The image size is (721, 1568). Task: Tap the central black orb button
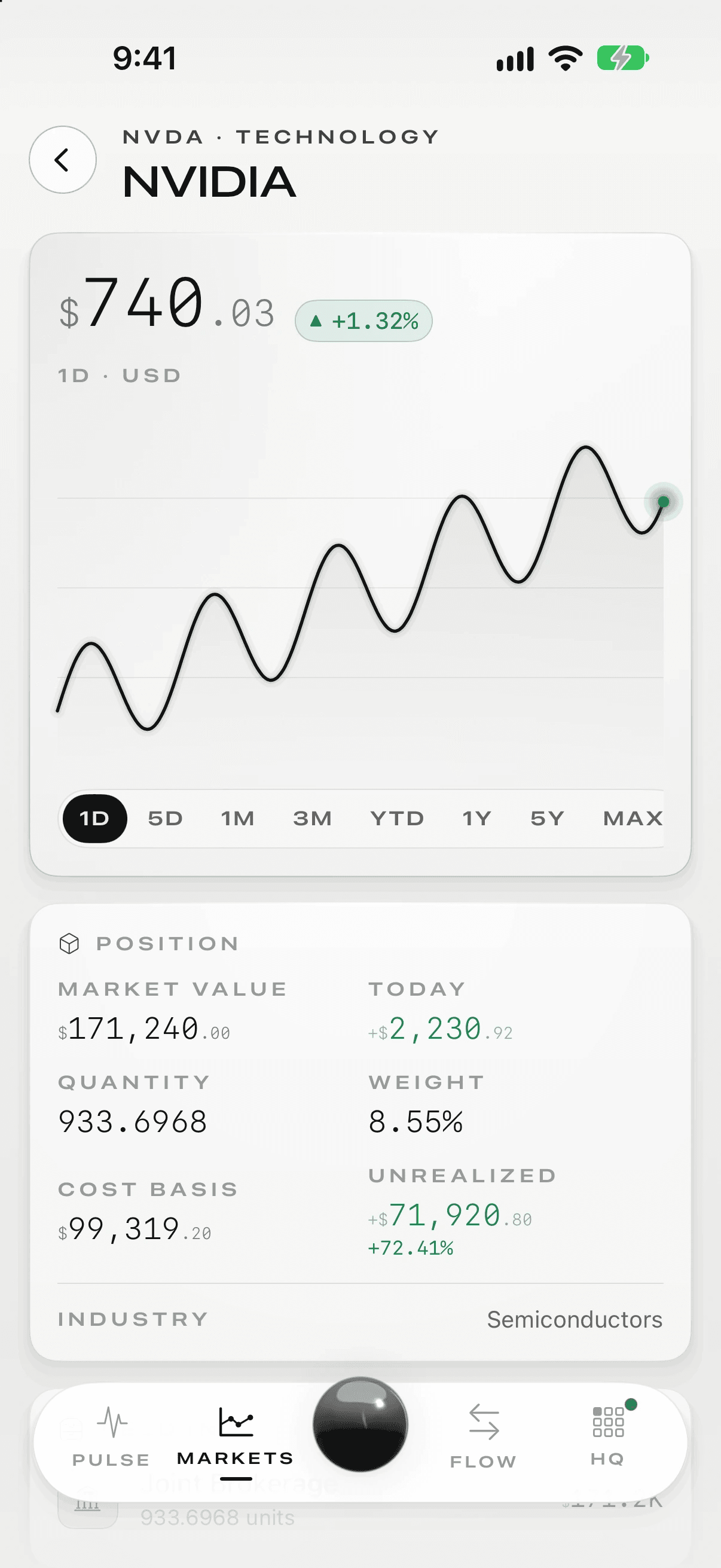click(x=360, y=1424)
